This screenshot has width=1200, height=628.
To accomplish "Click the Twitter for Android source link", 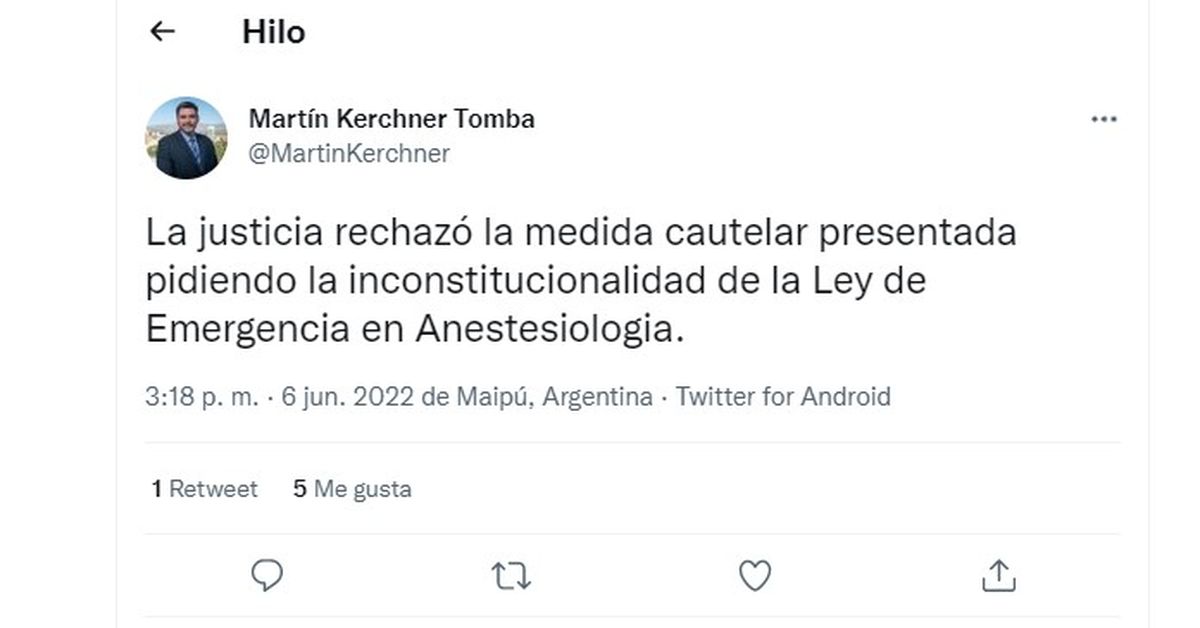I will point(783,397).
